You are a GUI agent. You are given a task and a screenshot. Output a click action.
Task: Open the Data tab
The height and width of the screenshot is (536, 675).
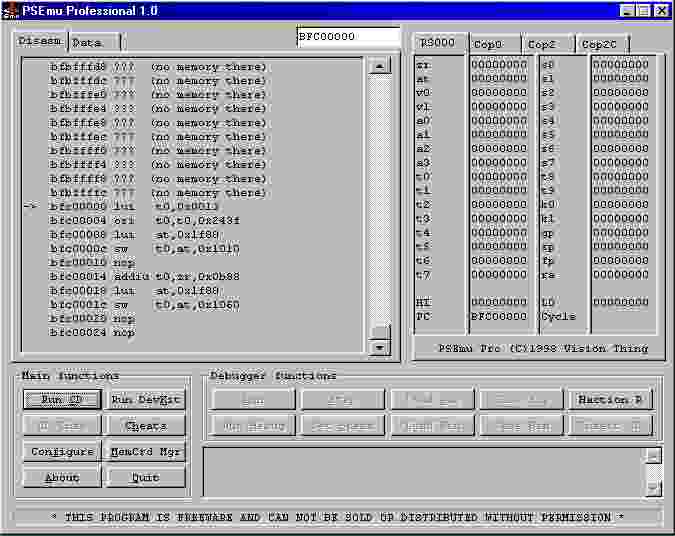[x=94, y=43]
